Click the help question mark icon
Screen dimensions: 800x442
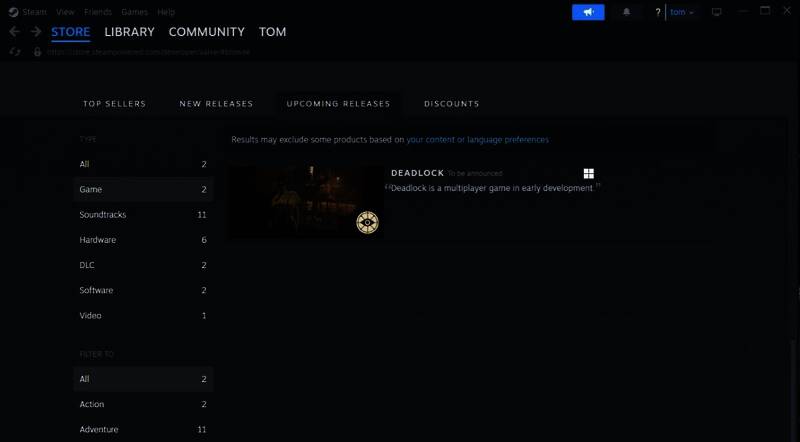click(657, 12)
